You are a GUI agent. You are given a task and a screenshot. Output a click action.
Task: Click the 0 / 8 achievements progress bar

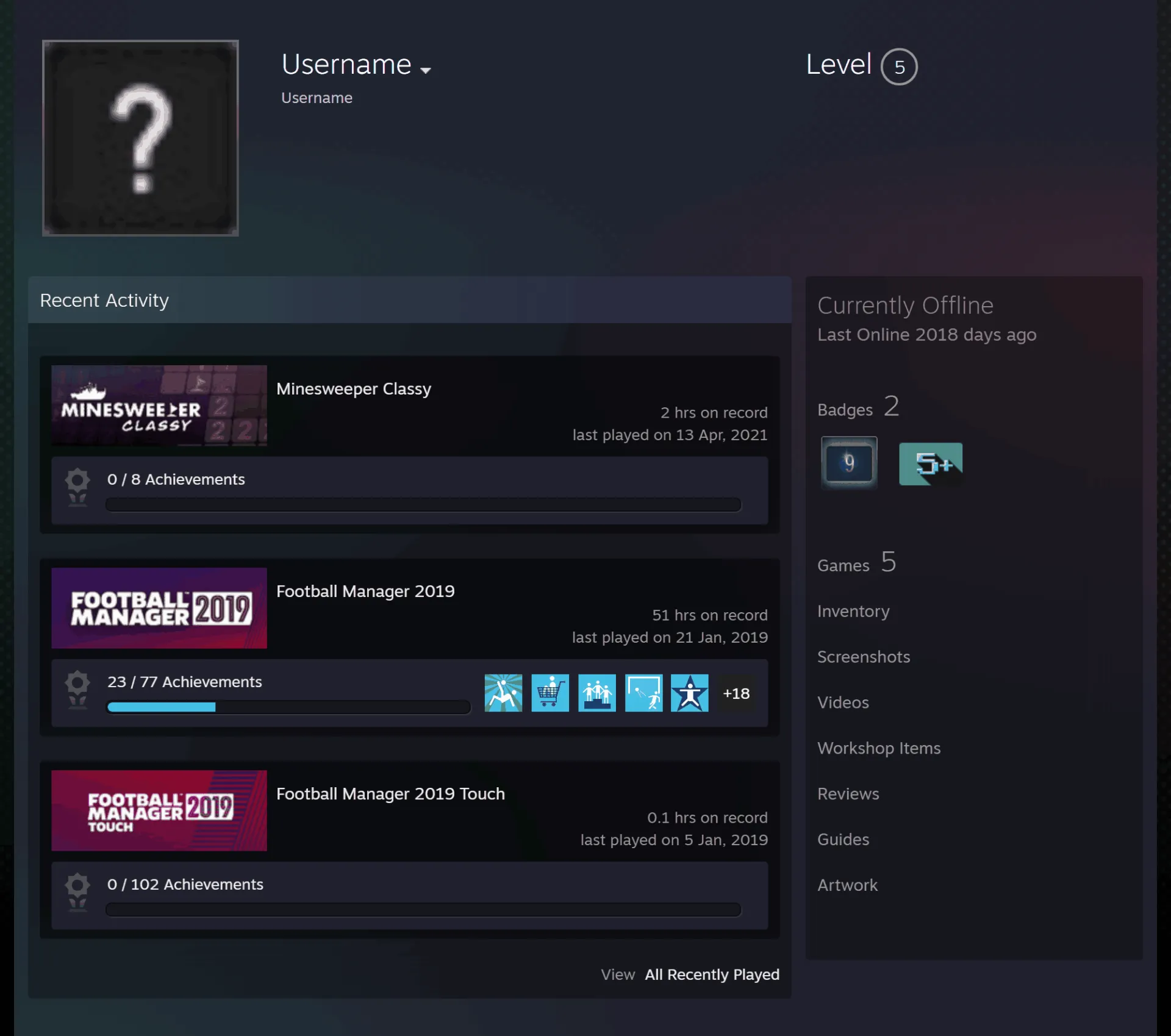(x=423, y=505)
